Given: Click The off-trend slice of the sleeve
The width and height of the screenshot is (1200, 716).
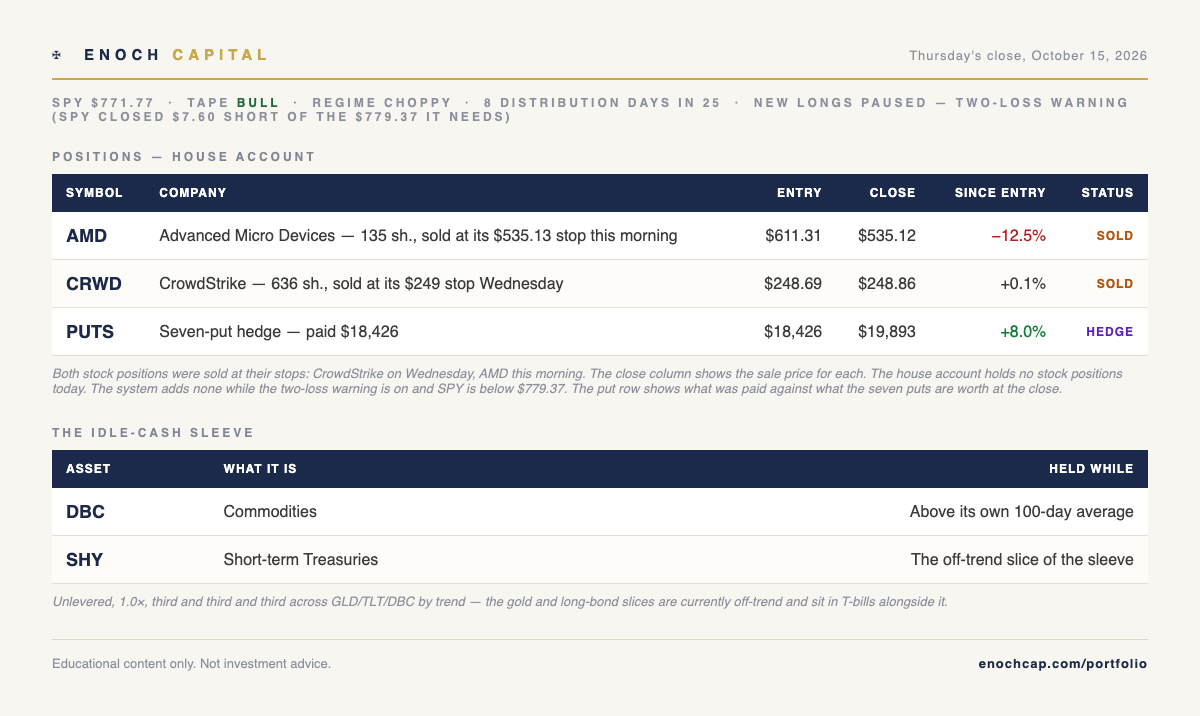Looking at the screenshot, I should 1022,560.
